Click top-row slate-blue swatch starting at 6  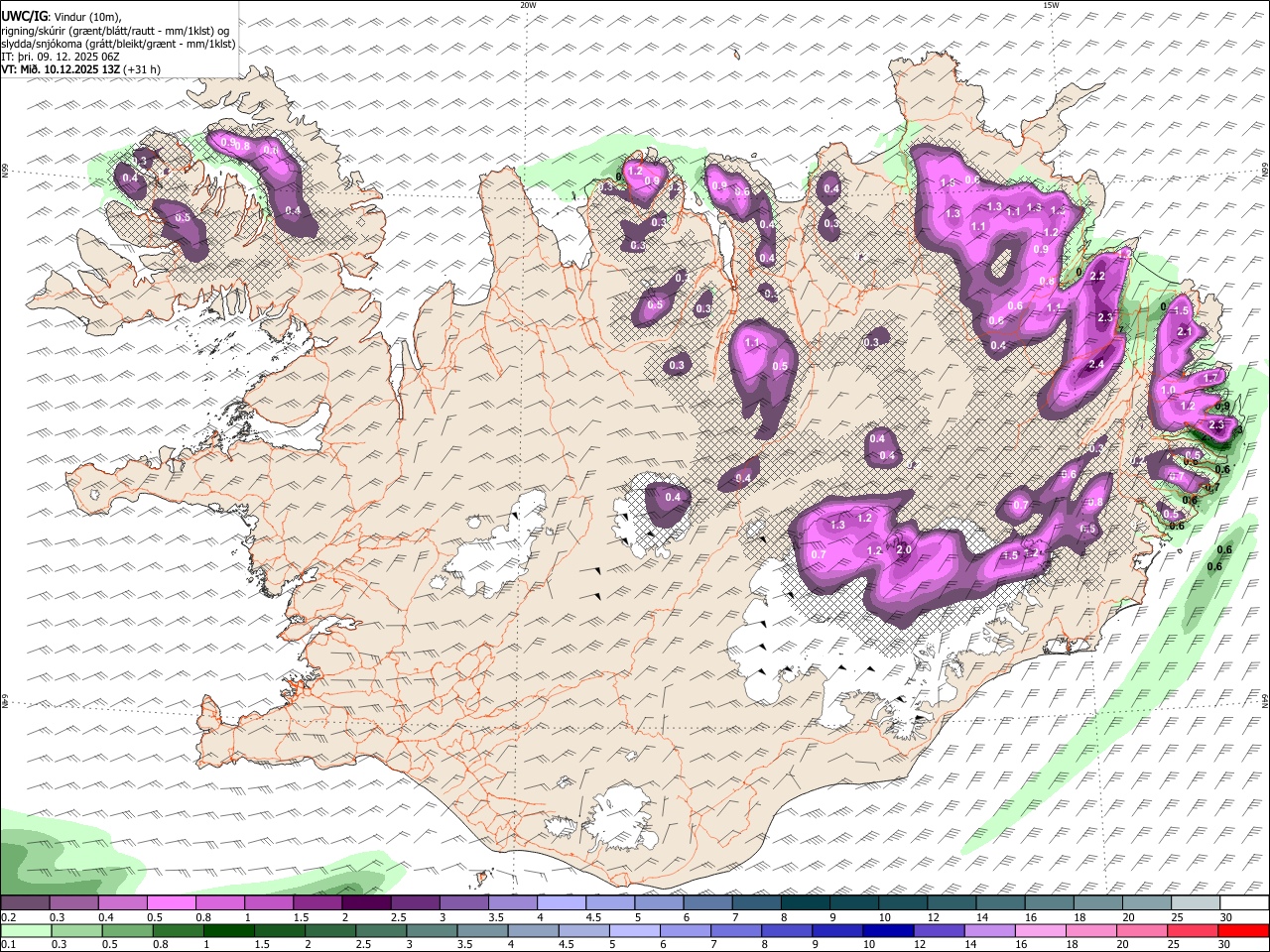click(x=706, y=903)
